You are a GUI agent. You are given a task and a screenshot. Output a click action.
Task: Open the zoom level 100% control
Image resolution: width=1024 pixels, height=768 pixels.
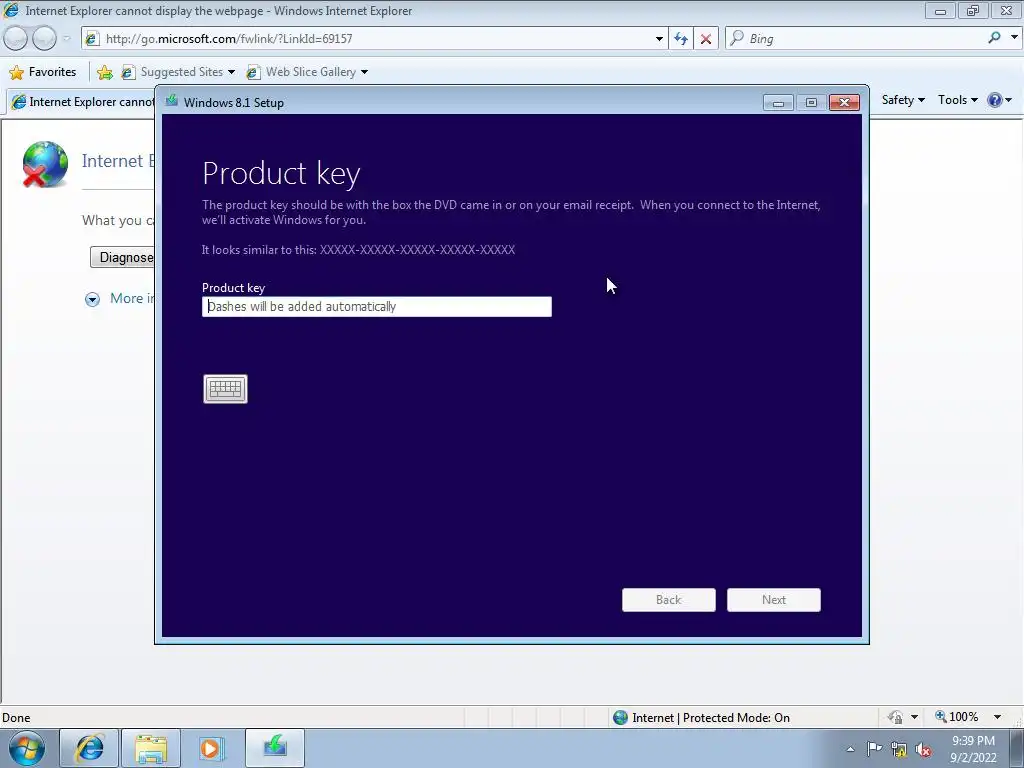957,717
